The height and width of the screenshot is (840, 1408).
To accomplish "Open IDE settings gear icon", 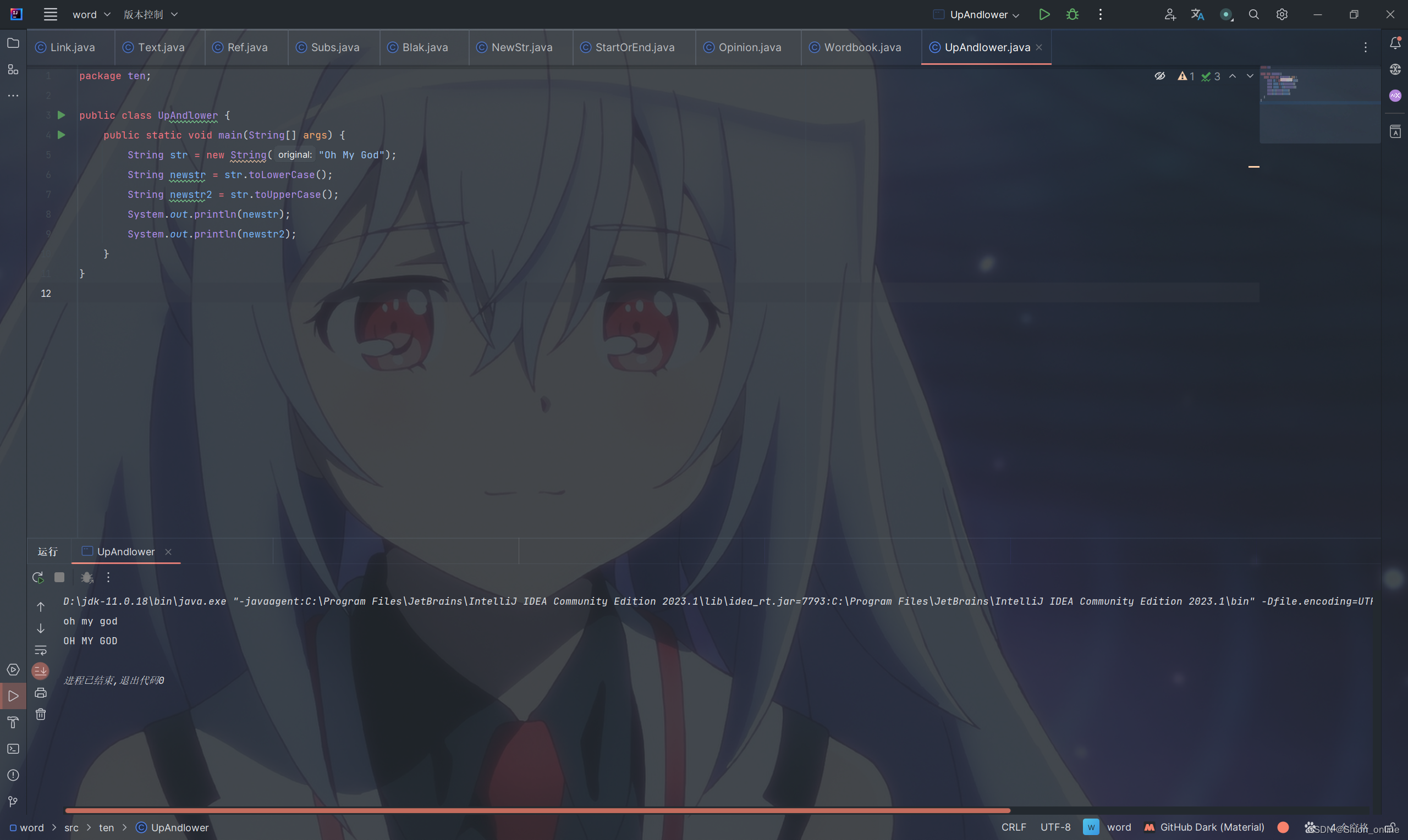I will tap(1281, 14).
